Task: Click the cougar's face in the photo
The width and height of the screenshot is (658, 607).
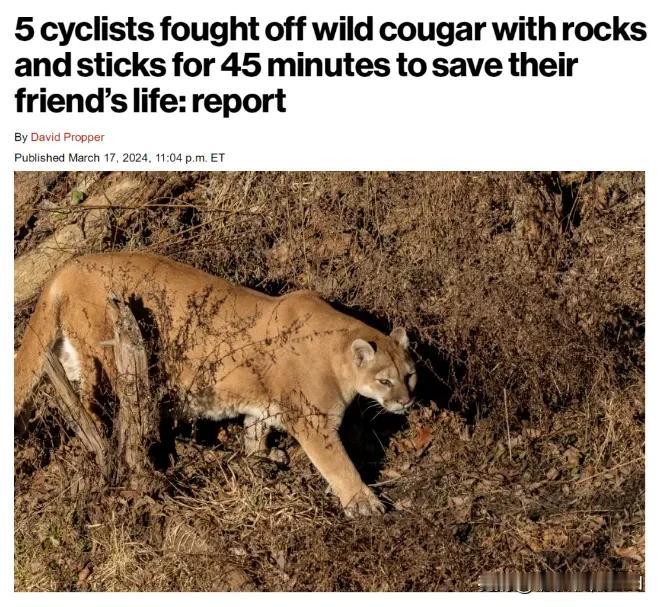Action: (386, 378)
